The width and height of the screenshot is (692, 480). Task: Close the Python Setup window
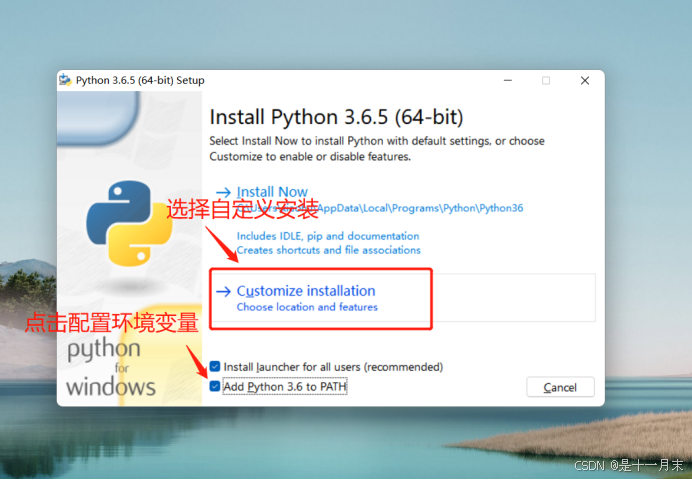(x=585, y=81)
